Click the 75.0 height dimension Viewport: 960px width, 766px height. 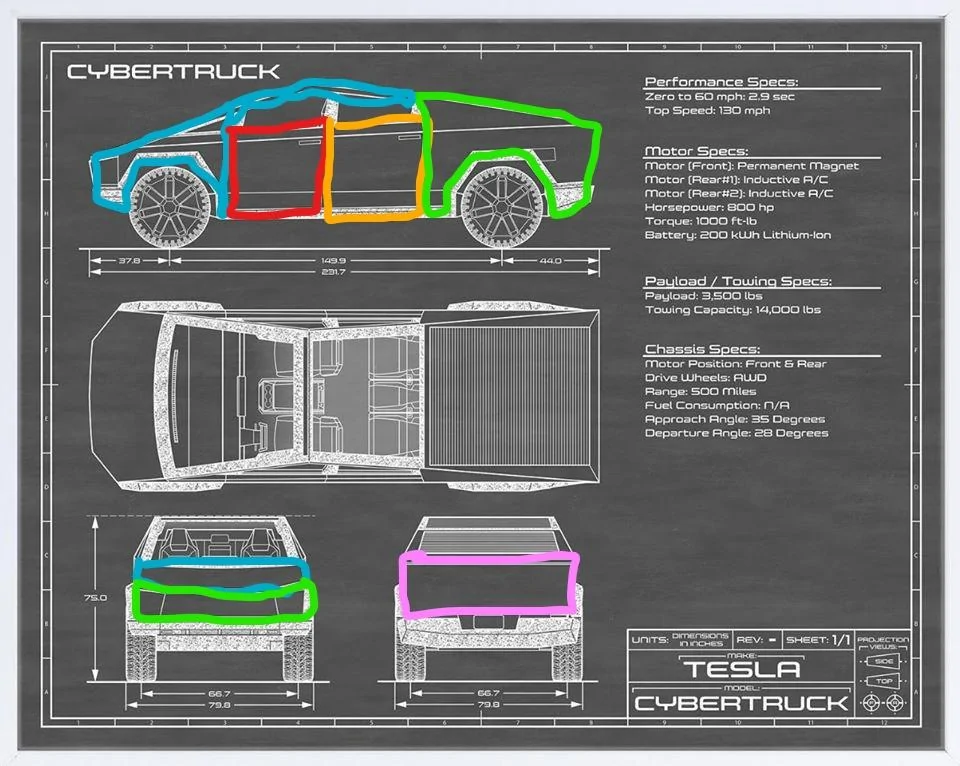pos(95,598)
